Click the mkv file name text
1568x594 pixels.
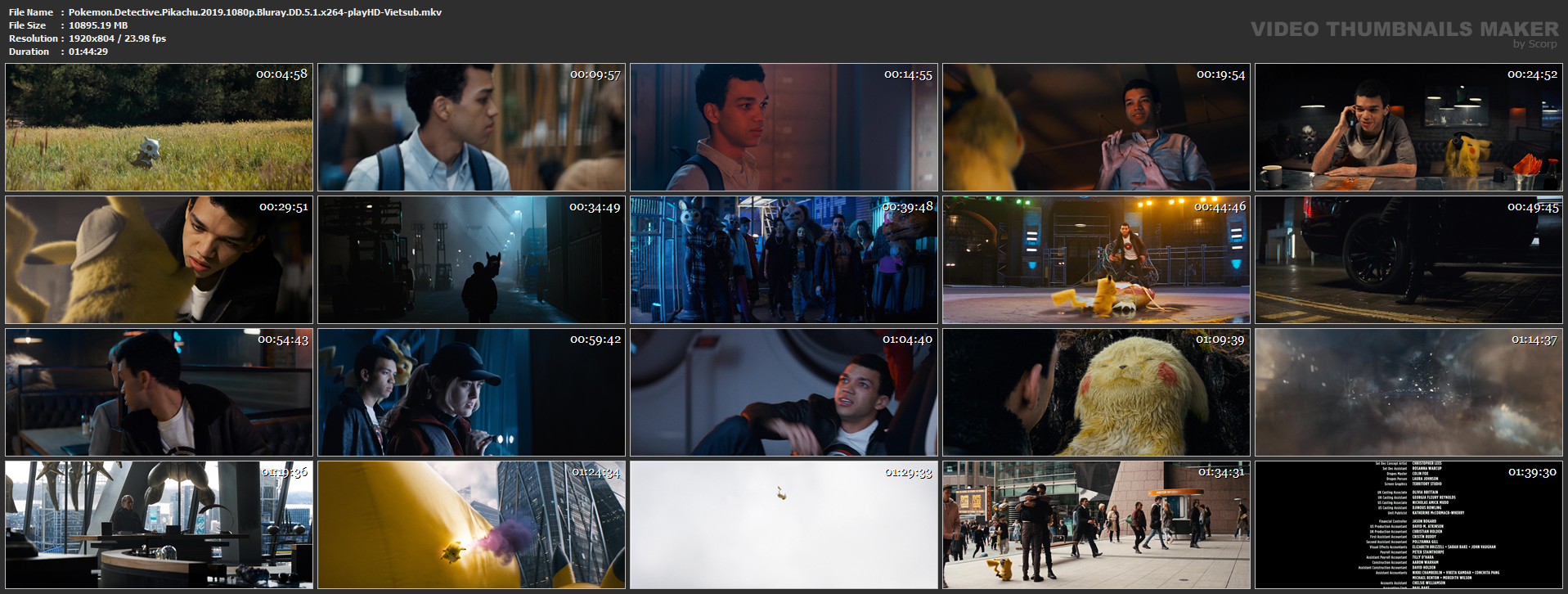tap(255, 12)
